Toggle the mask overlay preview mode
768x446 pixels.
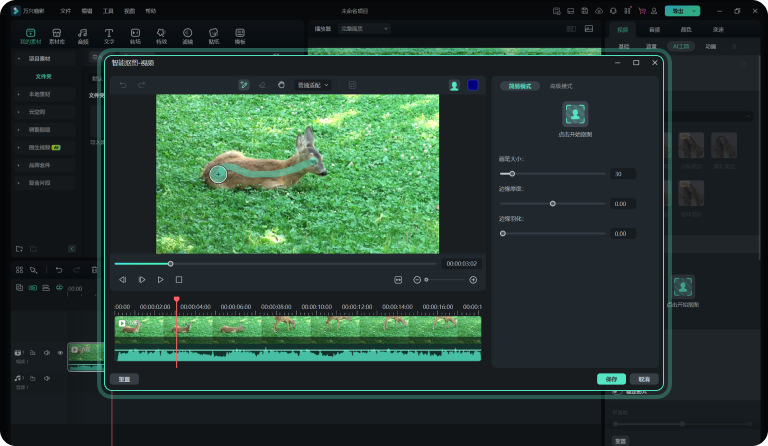tap(454, 85)
